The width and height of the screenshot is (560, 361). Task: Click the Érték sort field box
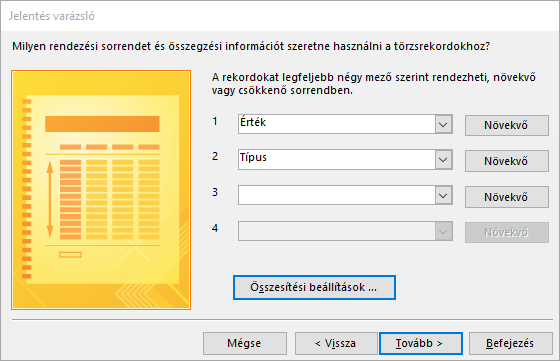336,124
